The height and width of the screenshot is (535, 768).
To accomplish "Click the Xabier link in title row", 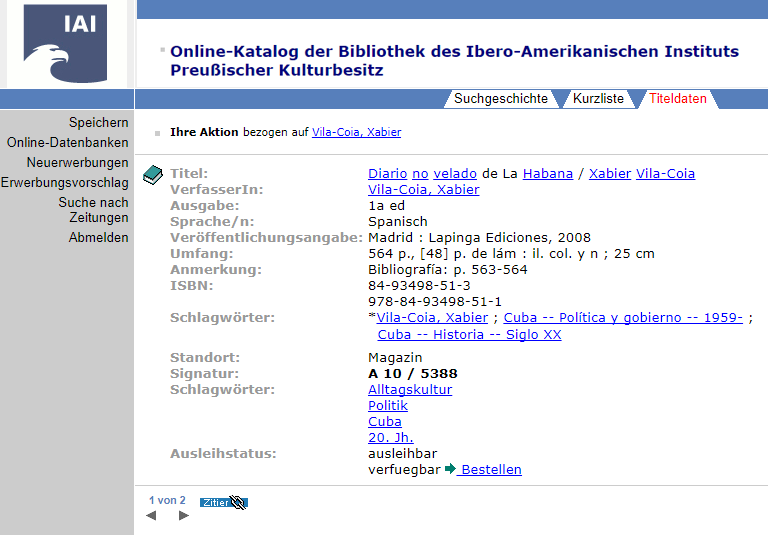I will (610, 173).
